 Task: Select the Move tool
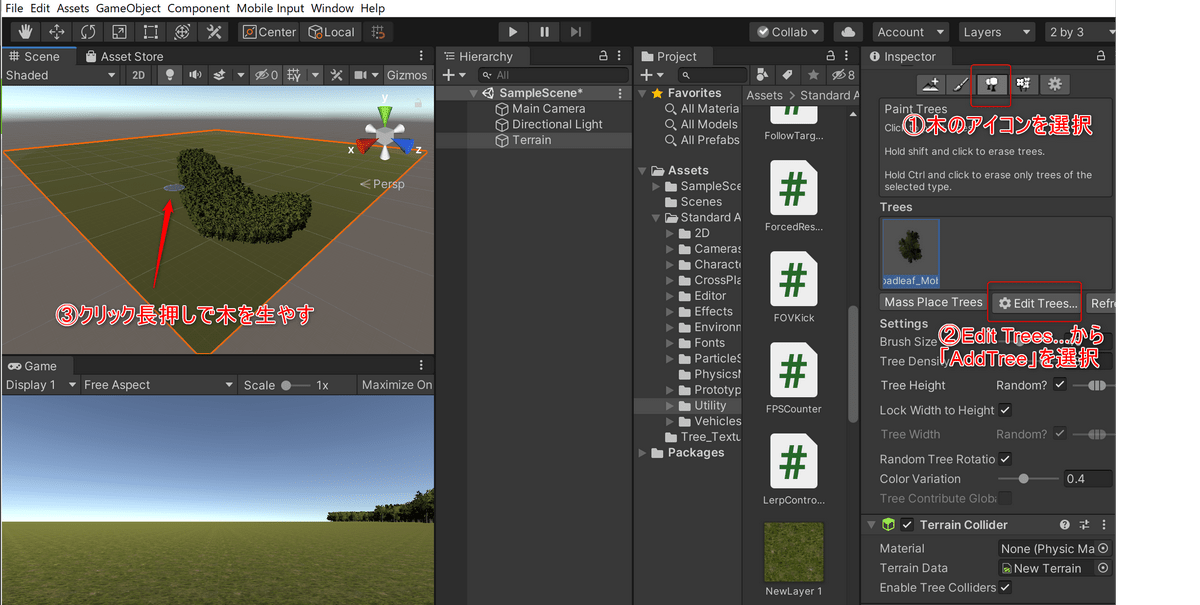pos(57,32)
